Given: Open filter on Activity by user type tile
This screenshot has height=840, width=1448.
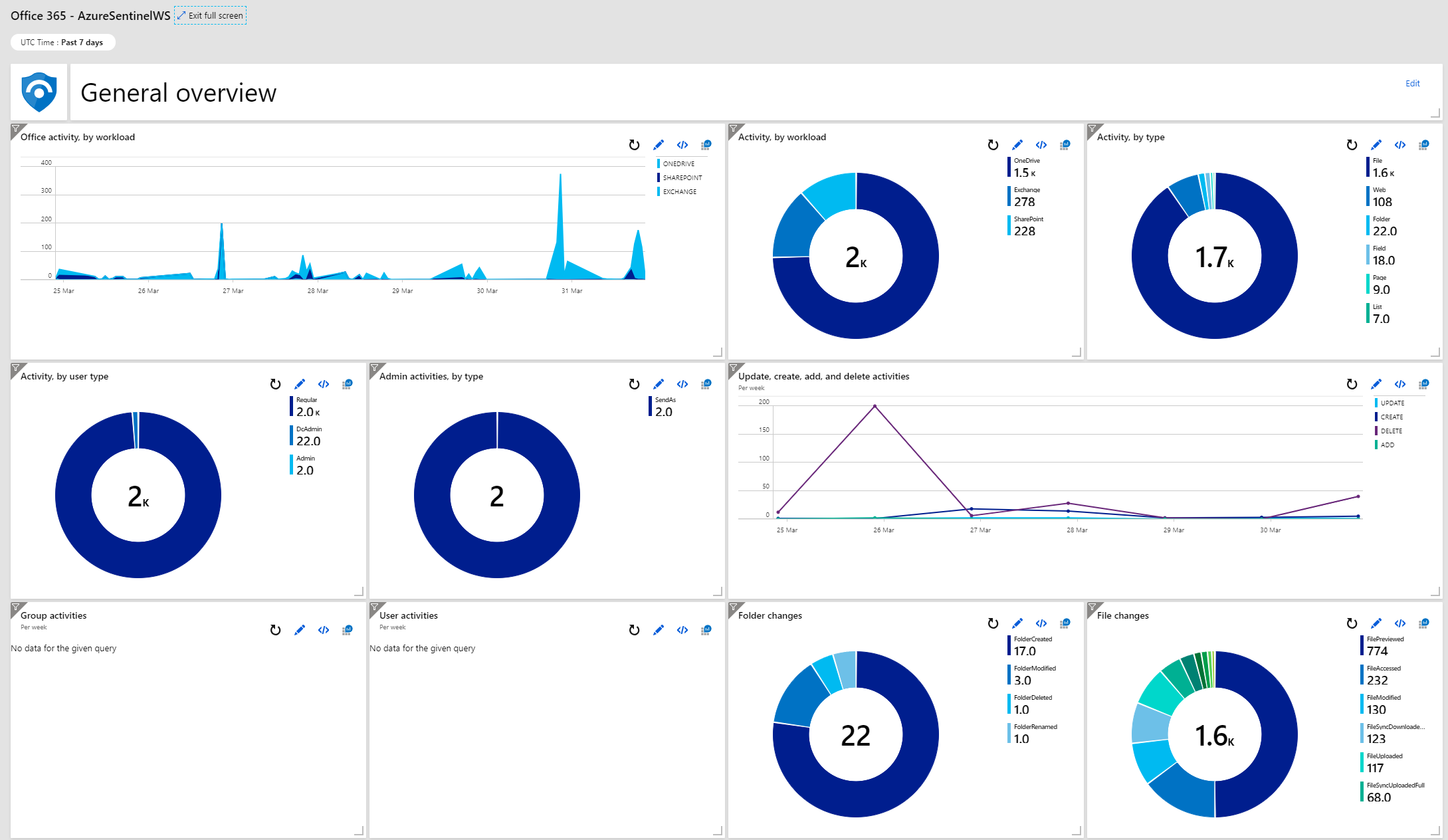Looking at the screenshot, I should pyautogui.click(x=15, y=368).
